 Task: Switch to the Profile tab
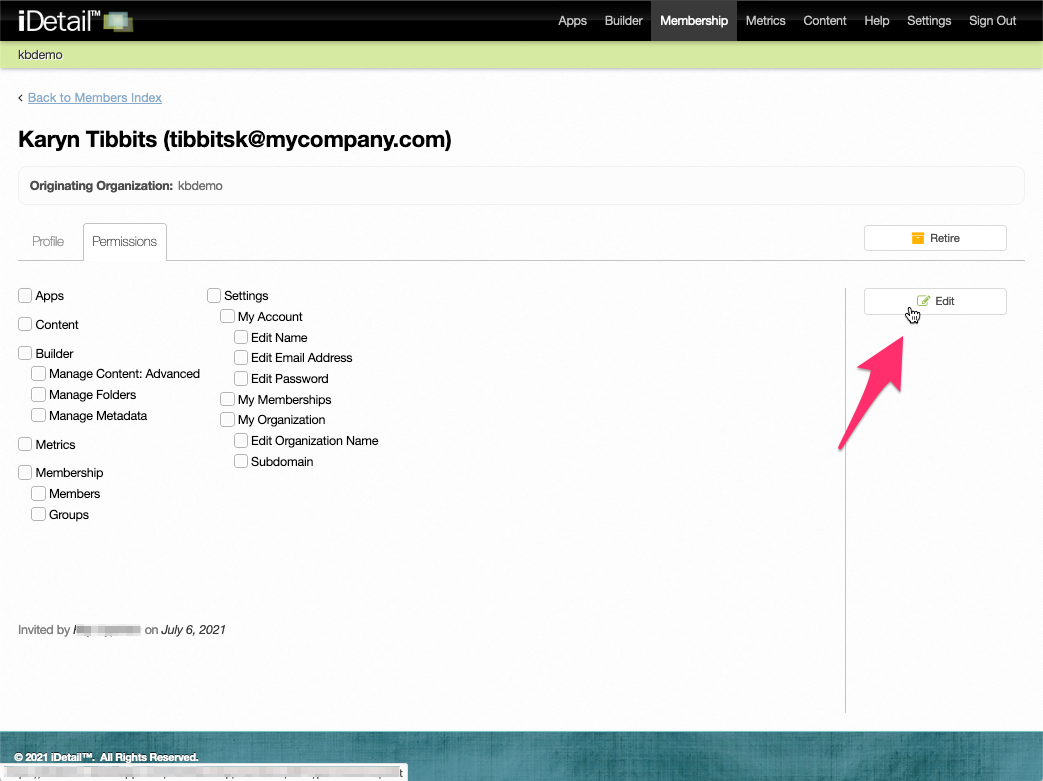click(48, 241)
